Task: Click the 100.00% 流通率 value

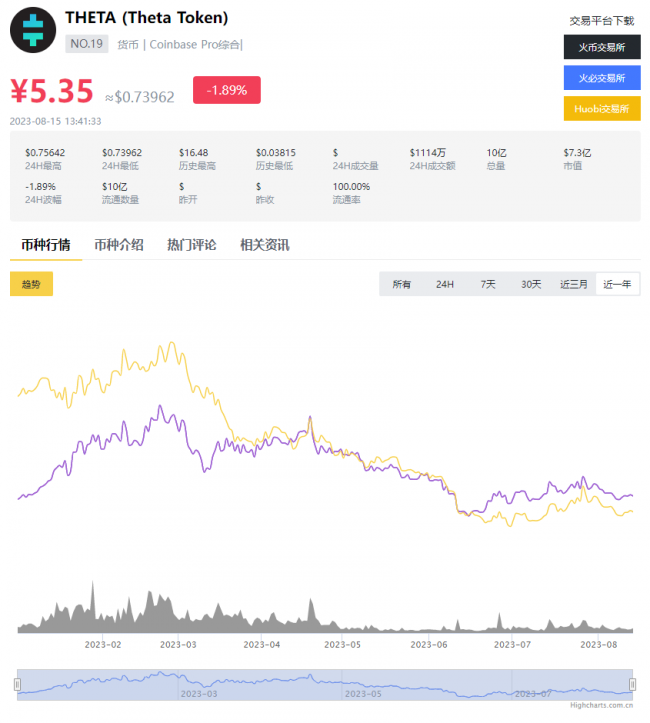Action: pyautogui.click(x=351, y=187)
